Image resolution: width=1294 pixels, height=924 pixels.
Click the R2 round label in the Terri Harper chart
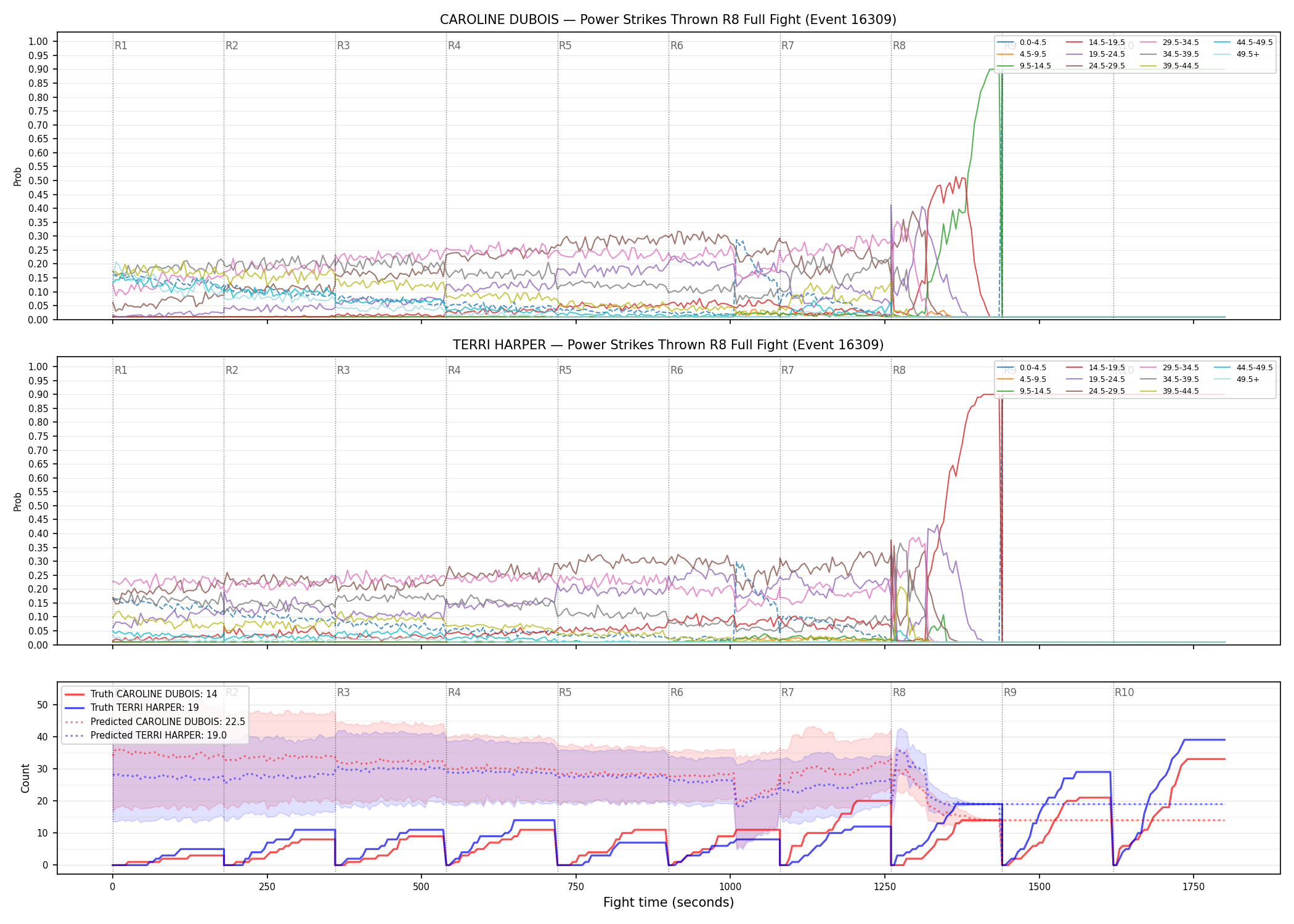[232, 370]
